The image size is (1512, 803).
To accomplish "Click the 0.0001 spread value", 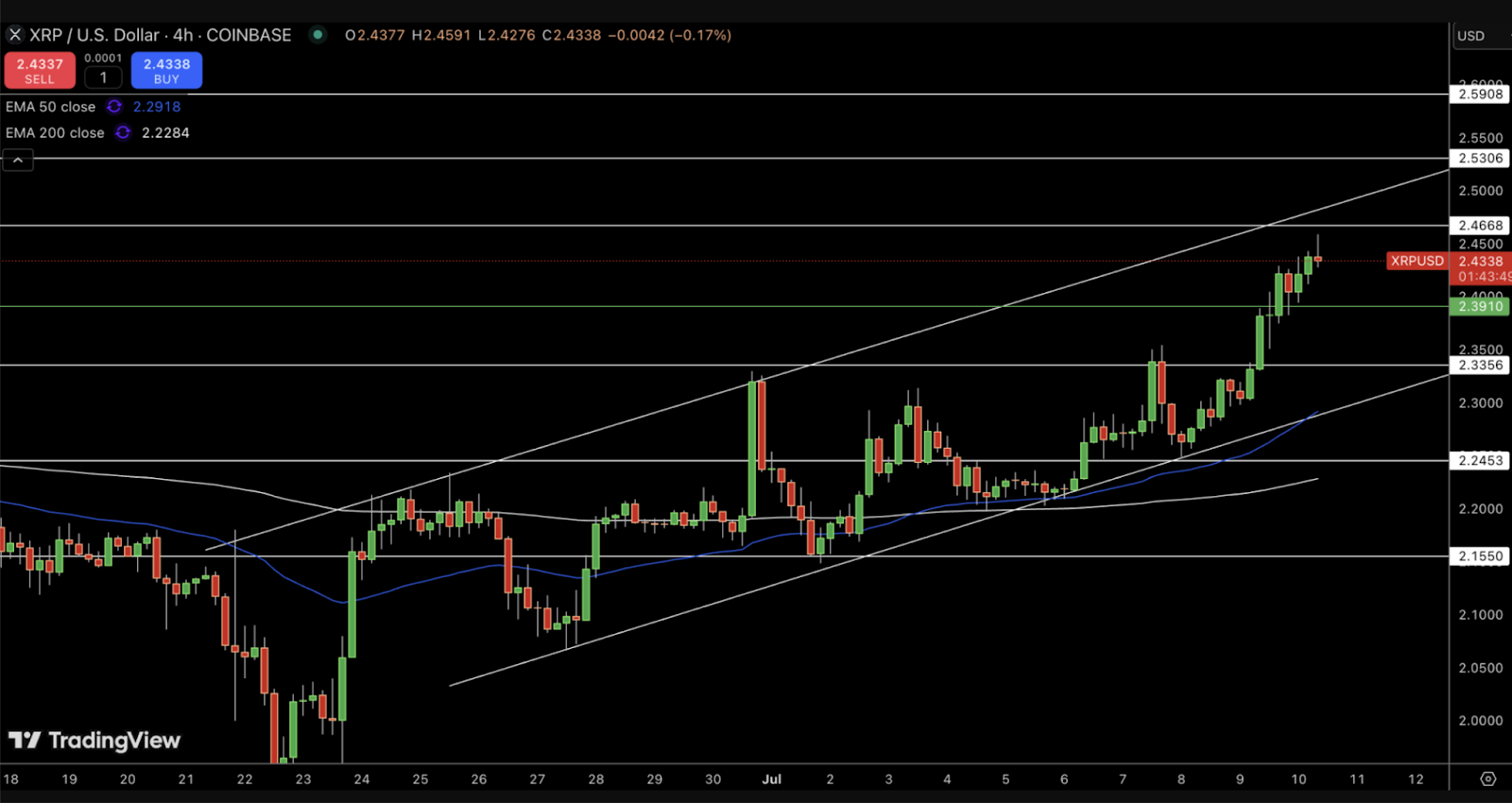I will pyautogui.click(x=103, y=59).
